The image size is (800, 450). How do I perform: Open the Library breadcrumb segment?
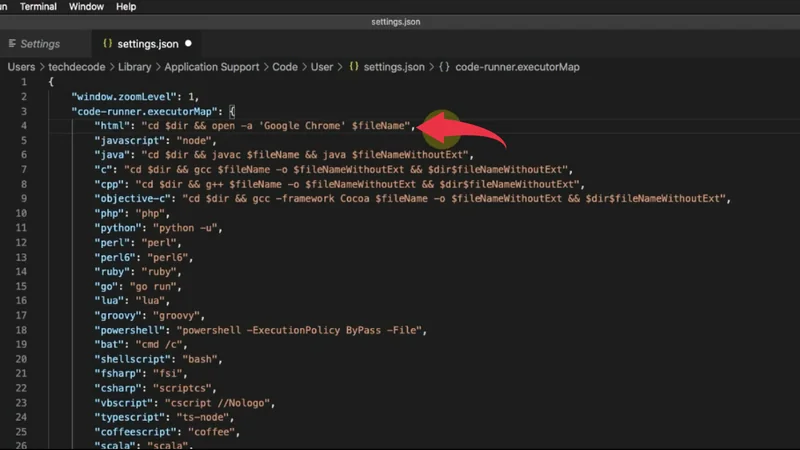pyautogui.click(x=134, y=67)
